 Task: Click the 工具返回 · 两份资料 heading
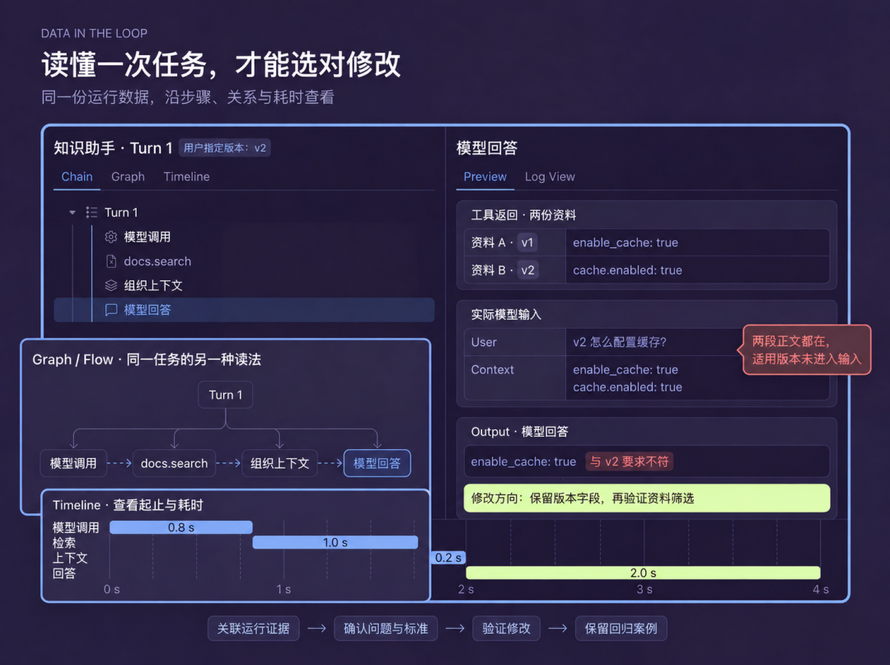tap(523, 215)
